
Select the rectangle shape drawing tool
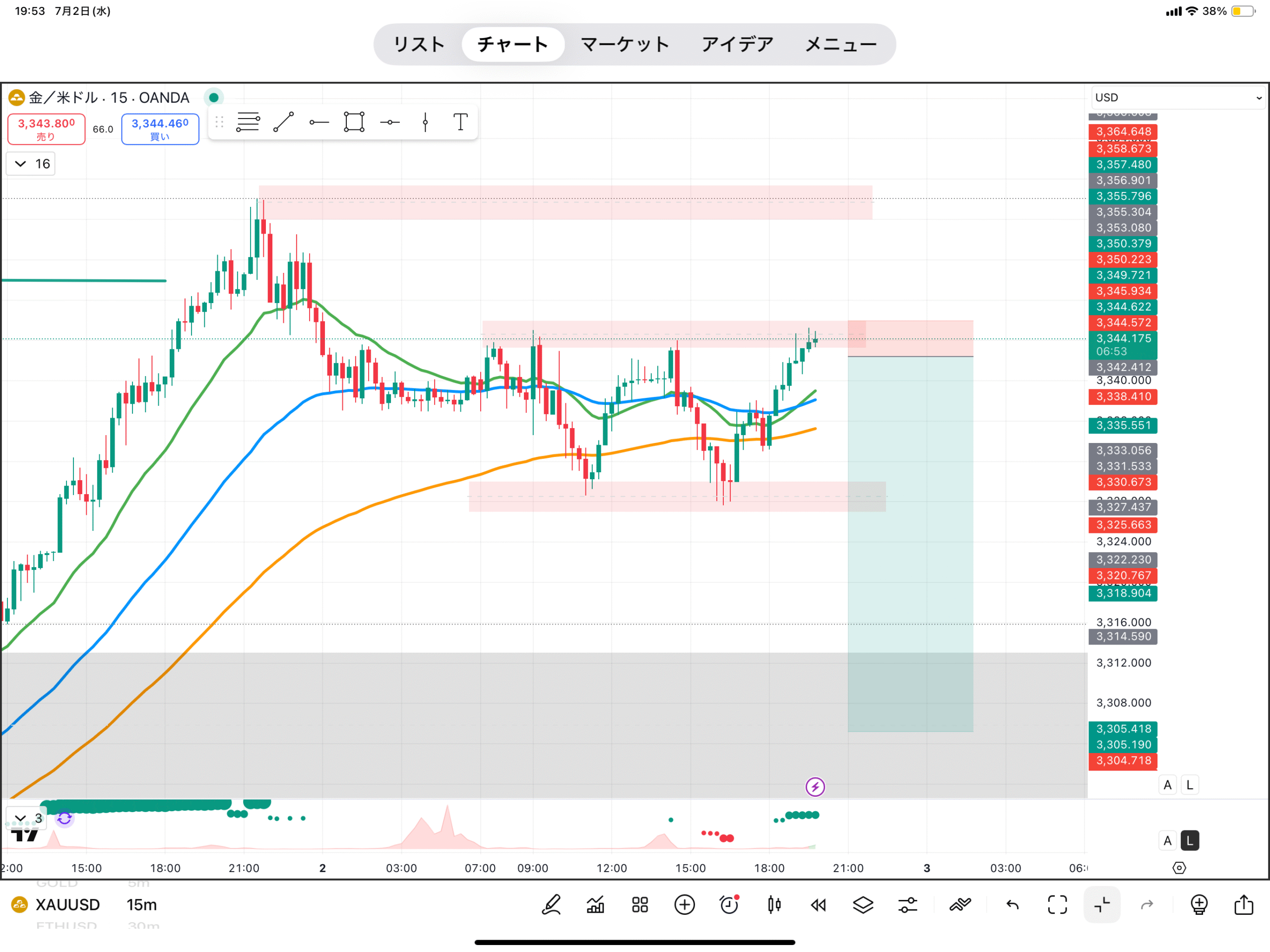(354, 123)
